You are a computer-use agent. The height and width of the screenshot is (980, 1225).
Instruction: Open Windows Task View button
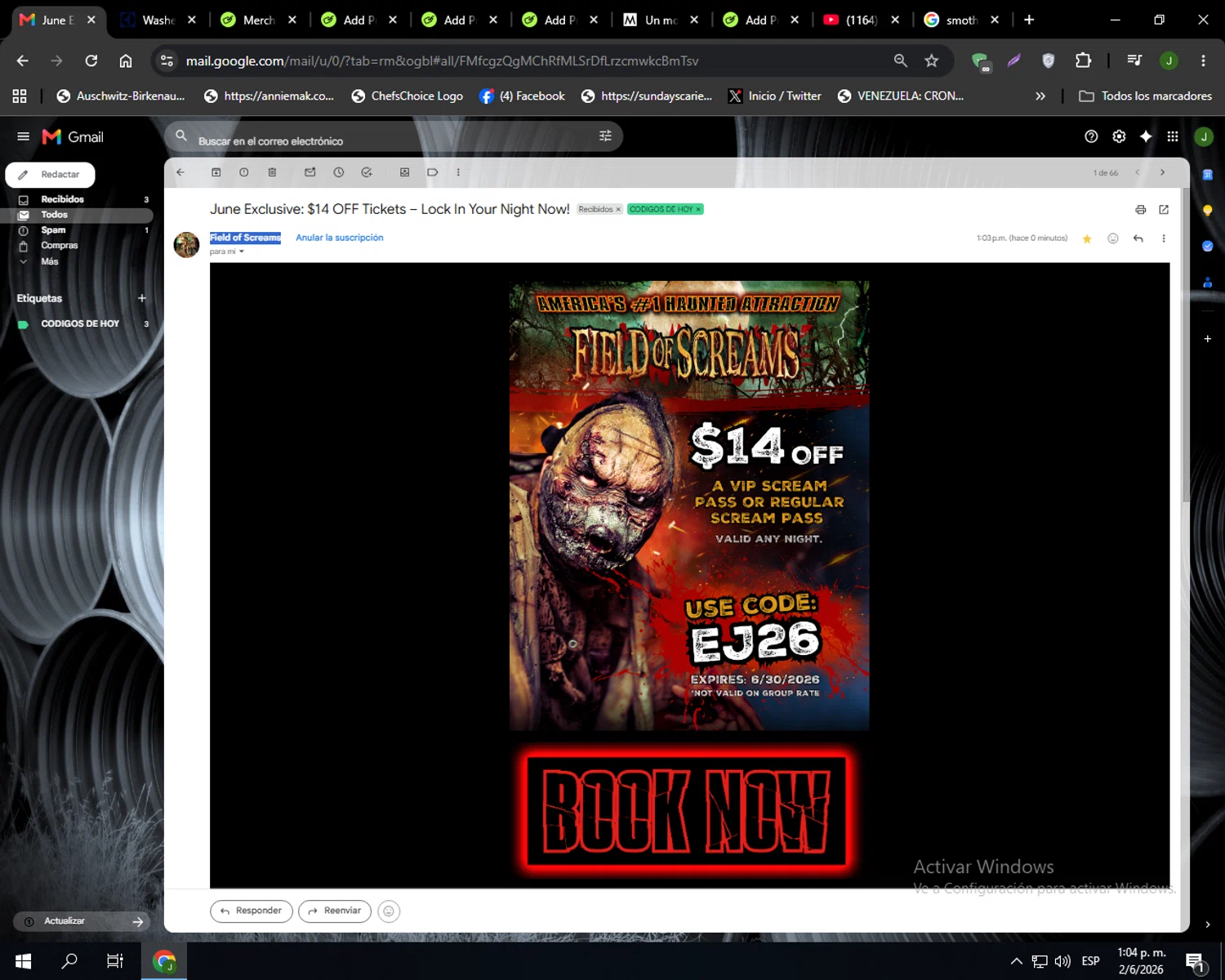tap(115, 961)
